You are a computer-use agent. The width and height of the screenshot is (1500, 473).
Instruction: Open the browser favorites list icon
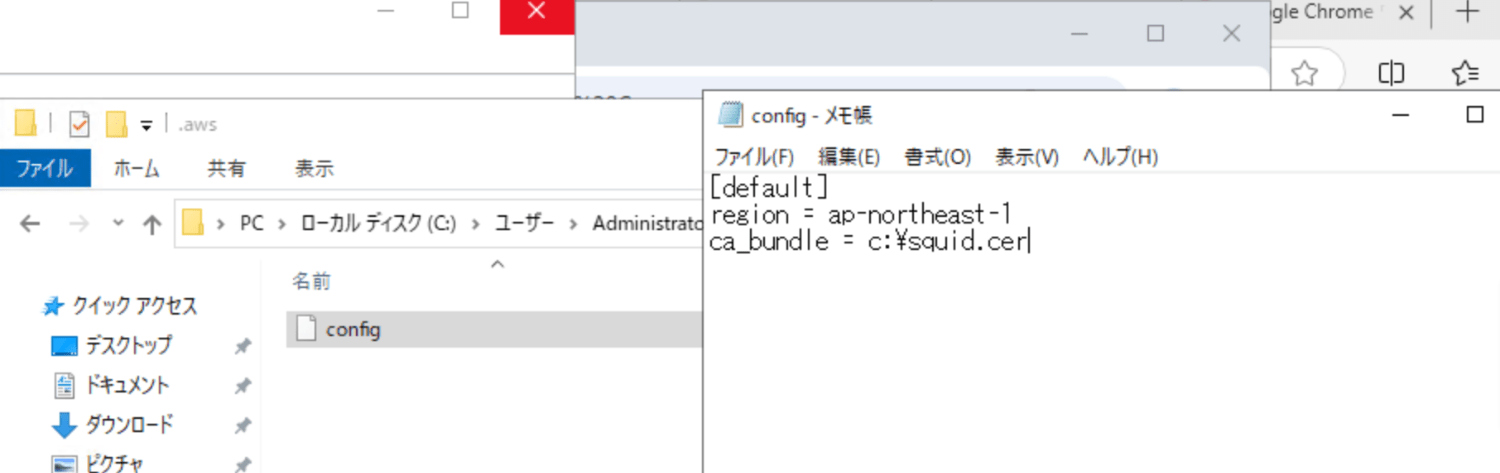pyautogui.click(x=1465, y=73)
